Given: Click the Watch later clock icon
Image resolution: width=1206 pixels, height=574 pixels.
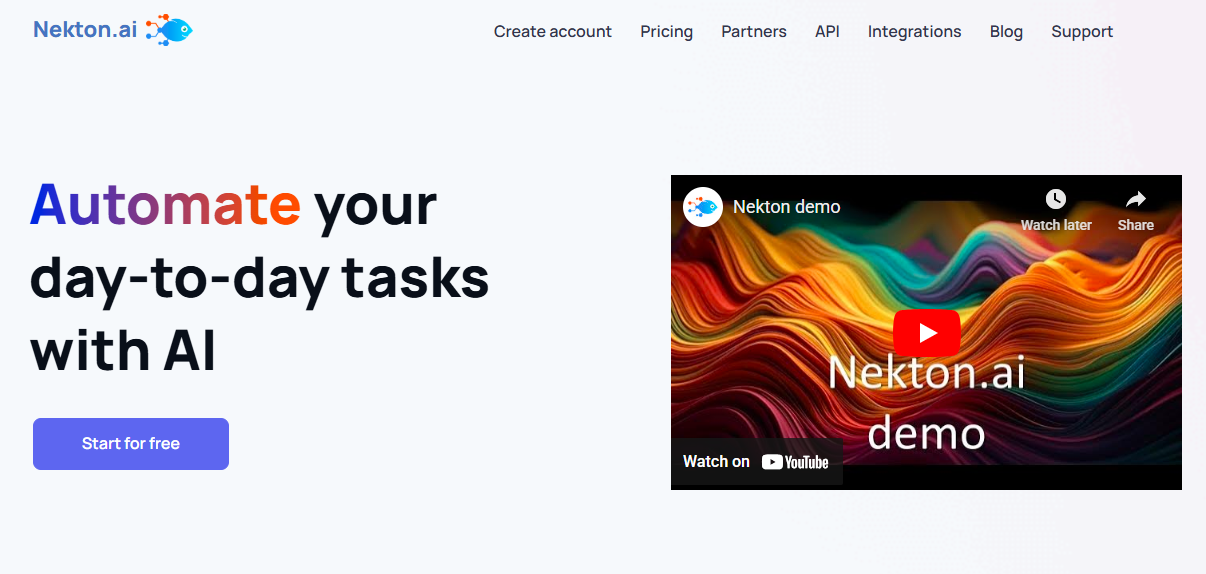Looking at the screenshot, I should point(1055,200).
